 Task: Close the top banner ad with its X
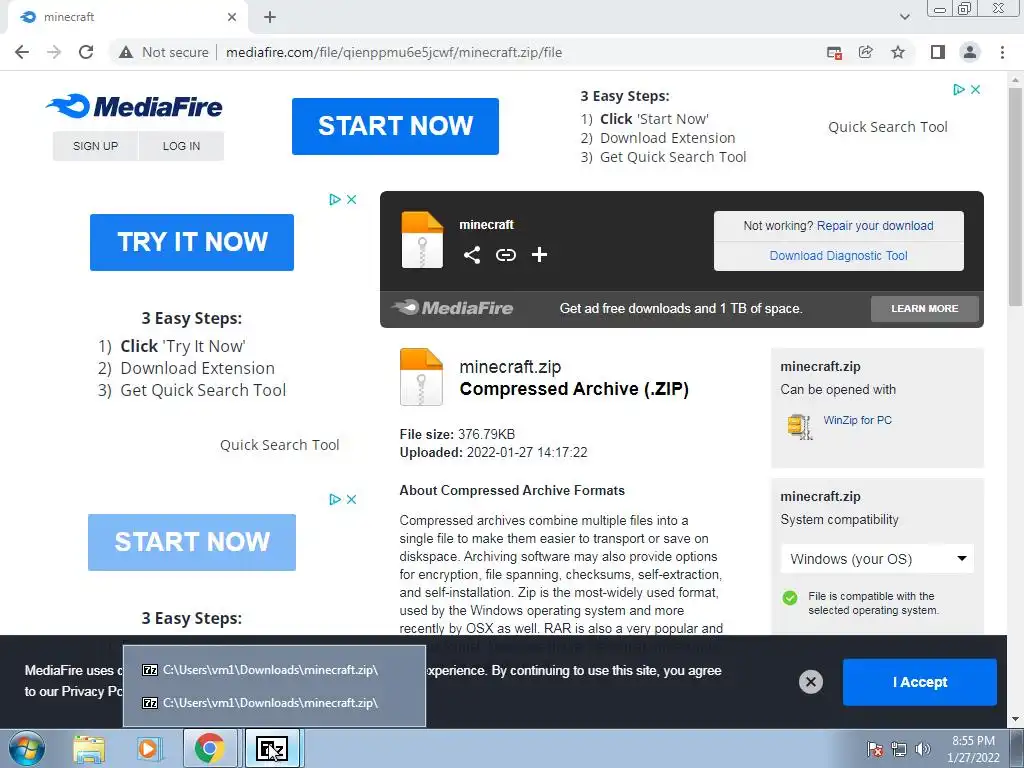pyautogui.click(x=976, y=89)
